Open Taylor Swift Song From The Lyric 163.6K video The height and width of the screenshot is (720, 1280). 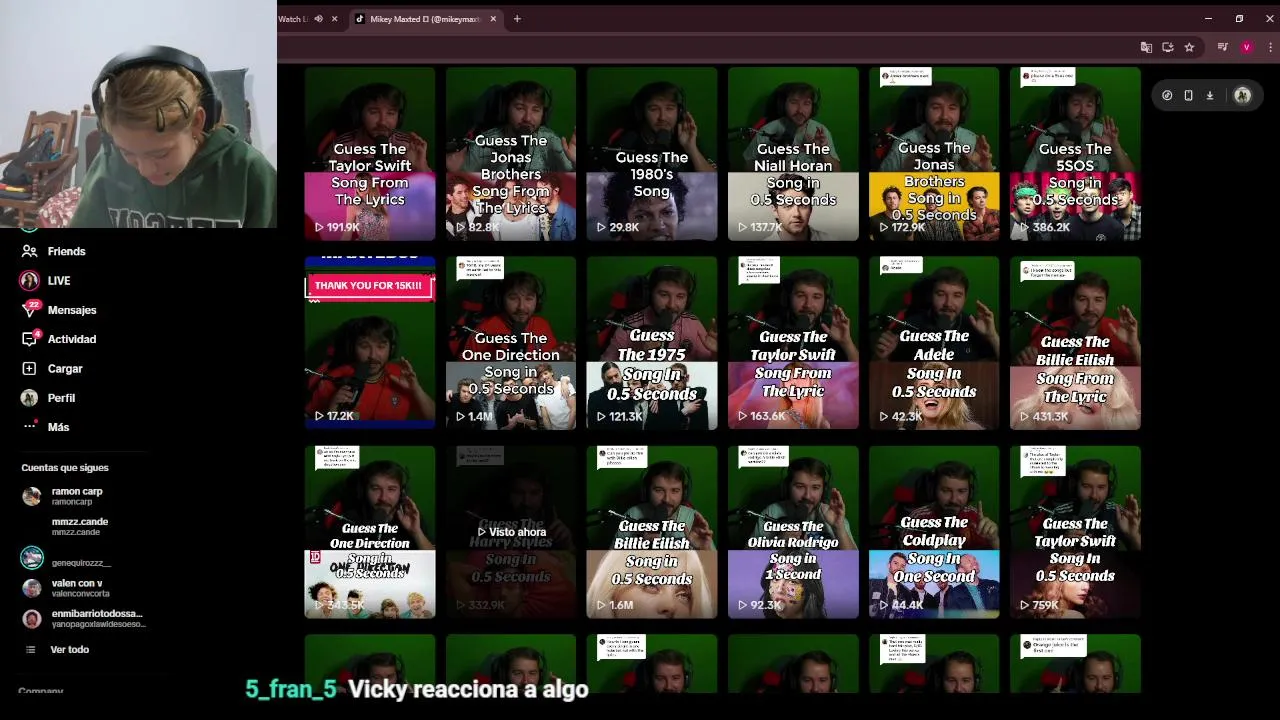[793, 343]
